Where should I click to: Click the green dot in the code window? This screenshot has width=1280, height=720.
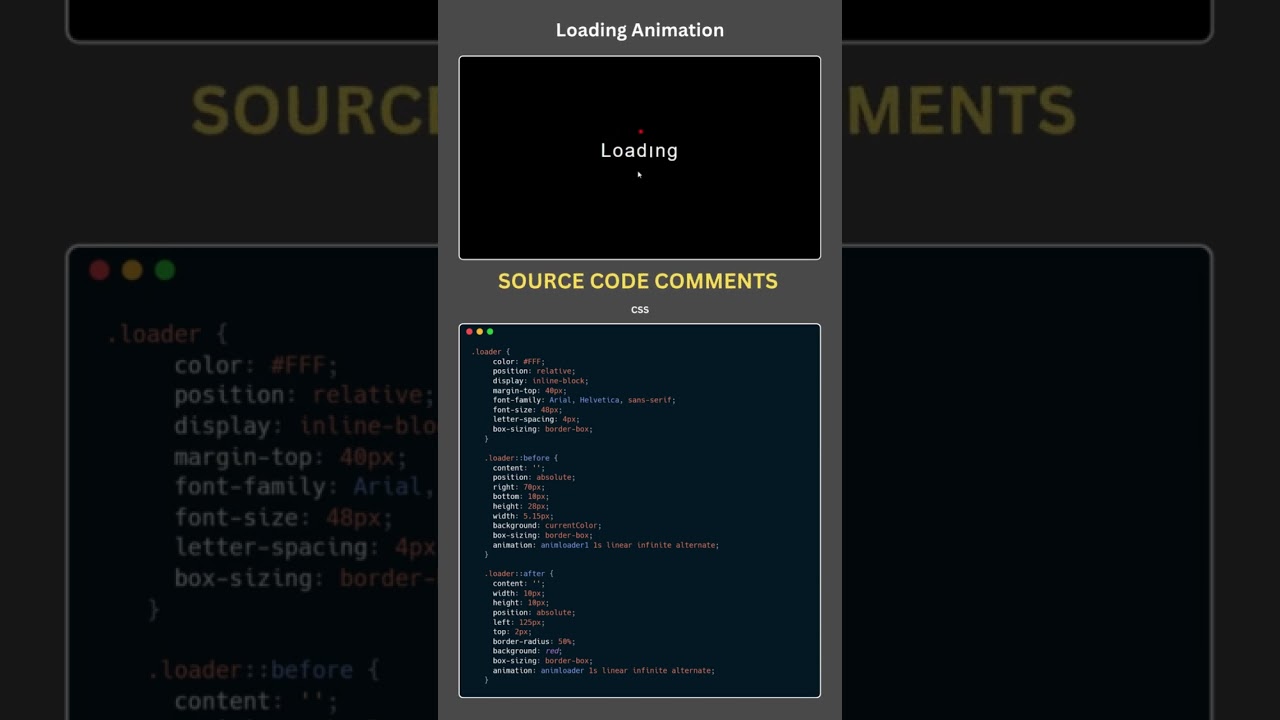[x=490, y=331]
